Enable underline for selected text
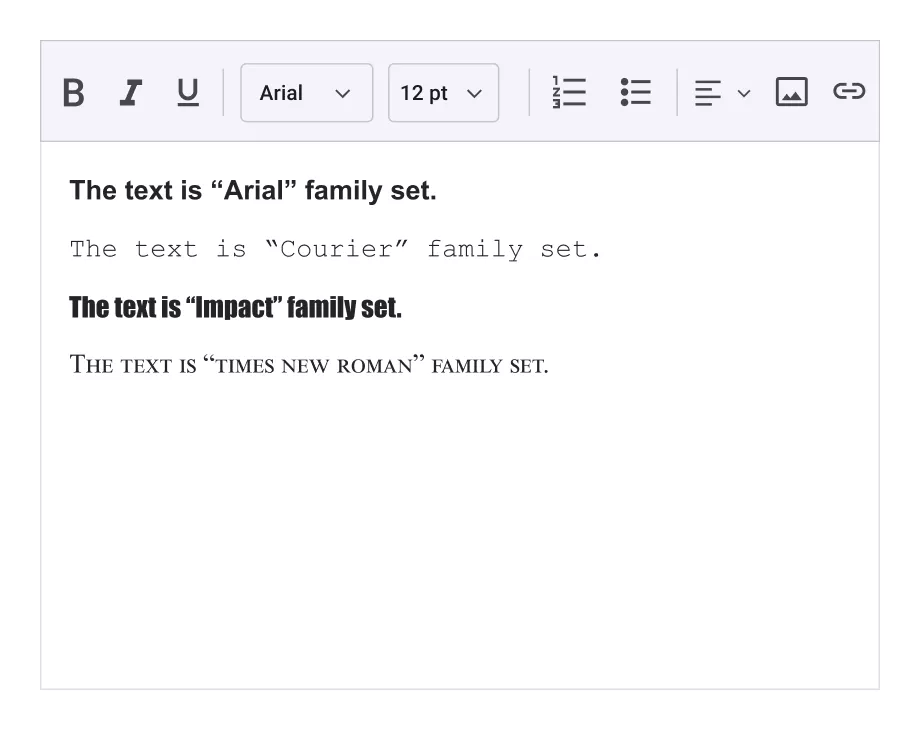 (x=187, y=92)
